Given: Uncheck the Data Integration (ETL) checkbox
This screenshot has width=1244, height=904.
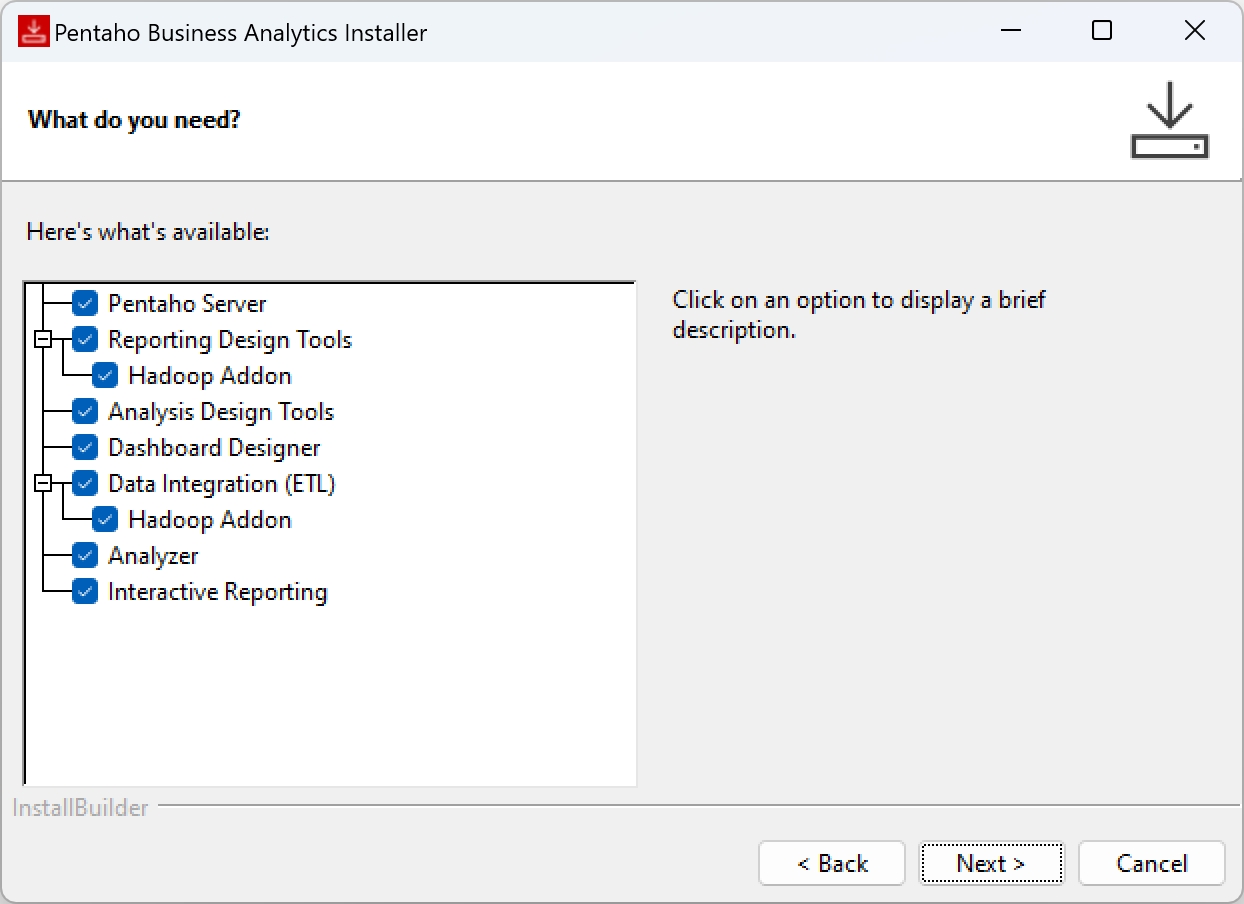Looking at the screenshot, I should (x=85, y=484).
